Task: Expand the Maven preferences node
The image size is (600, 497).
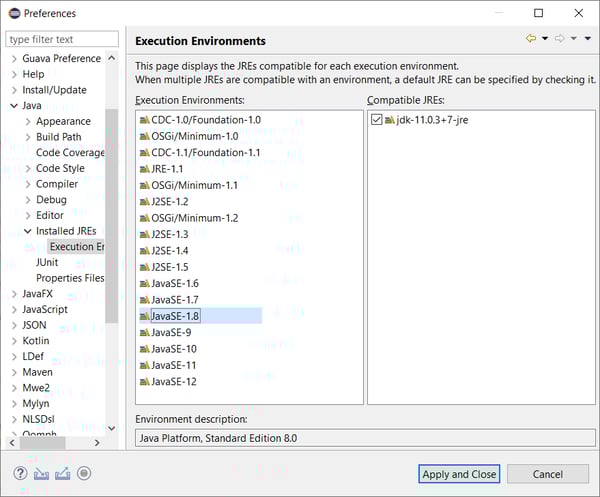Action: [x=13, y=372]
